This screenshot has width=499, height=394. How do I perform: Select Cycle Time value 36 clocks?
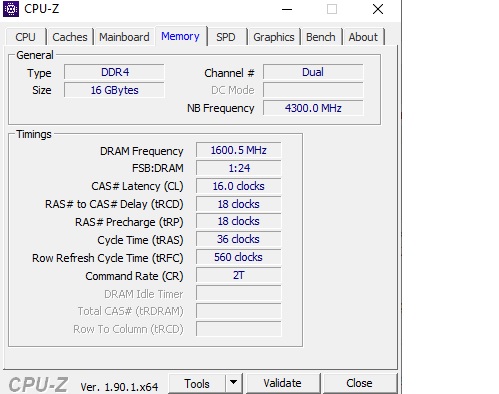[x=239, y=240]
